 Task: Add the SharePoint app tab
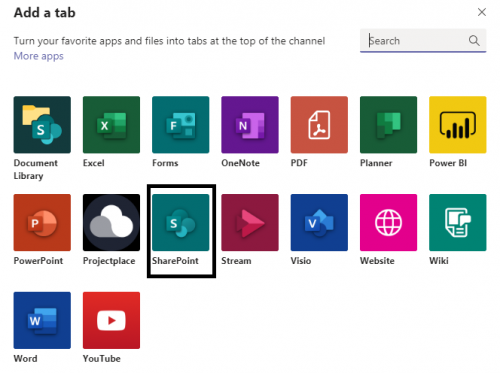click(x=181, y=223)
